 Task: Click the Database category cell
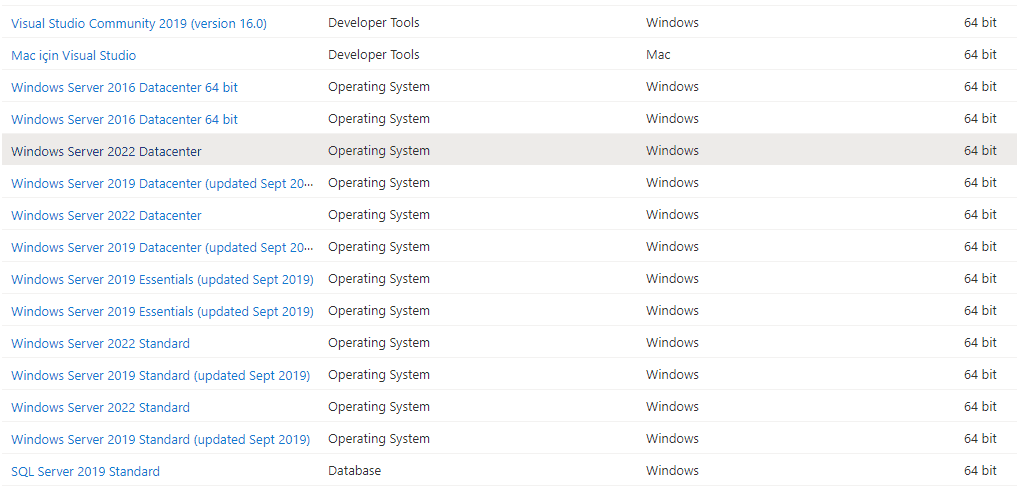coord(354,470)
